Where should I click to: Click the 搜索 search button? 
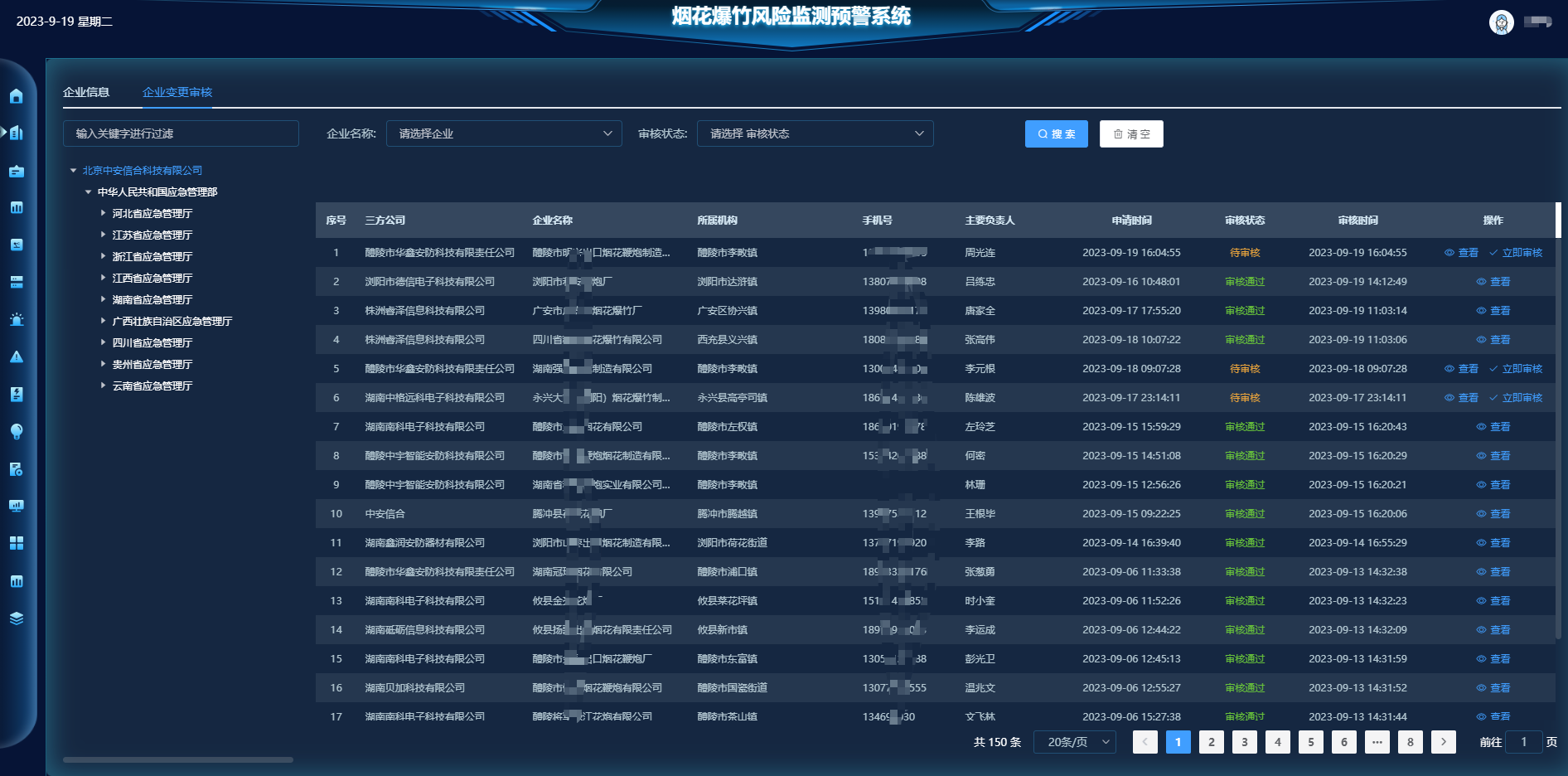click(x=1057, y=133)
